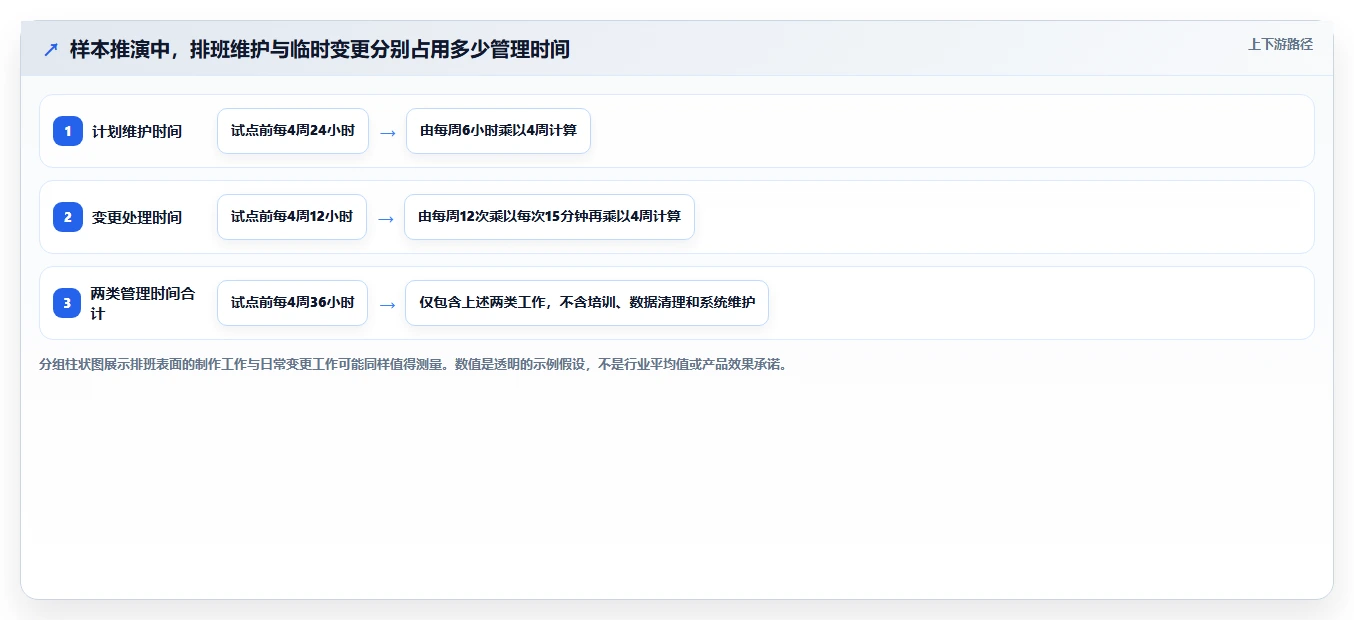Click the 试点前每4周24小时 chip

click(x=293, y=131)
